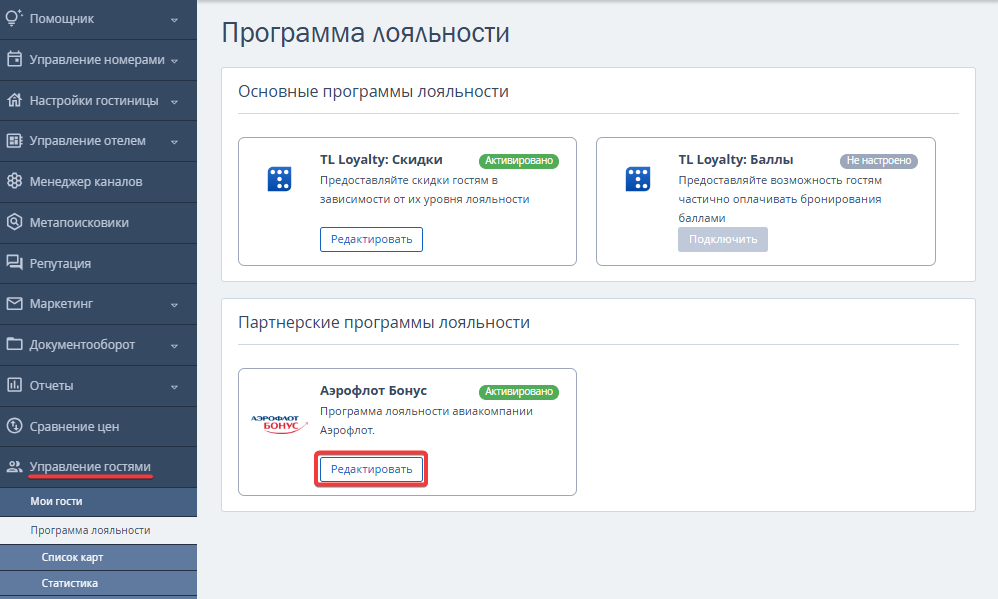The width and height of the screenshot is (998, 599).
Task: Click the TL Loyalty: Баллы dice logo
Action: (638, 179)
